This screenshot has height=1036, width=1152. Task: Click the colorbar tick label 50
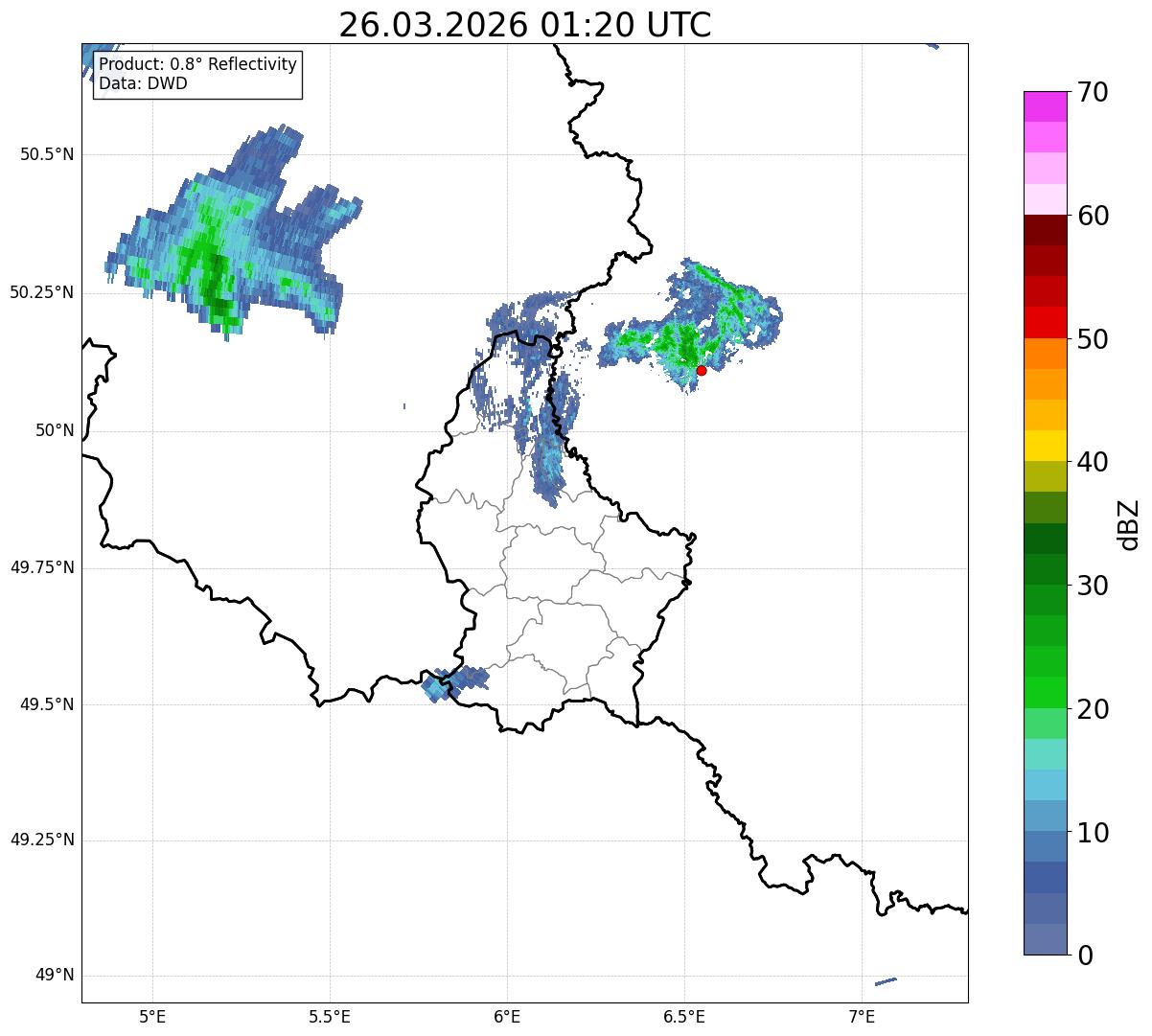pos(1093,339)
